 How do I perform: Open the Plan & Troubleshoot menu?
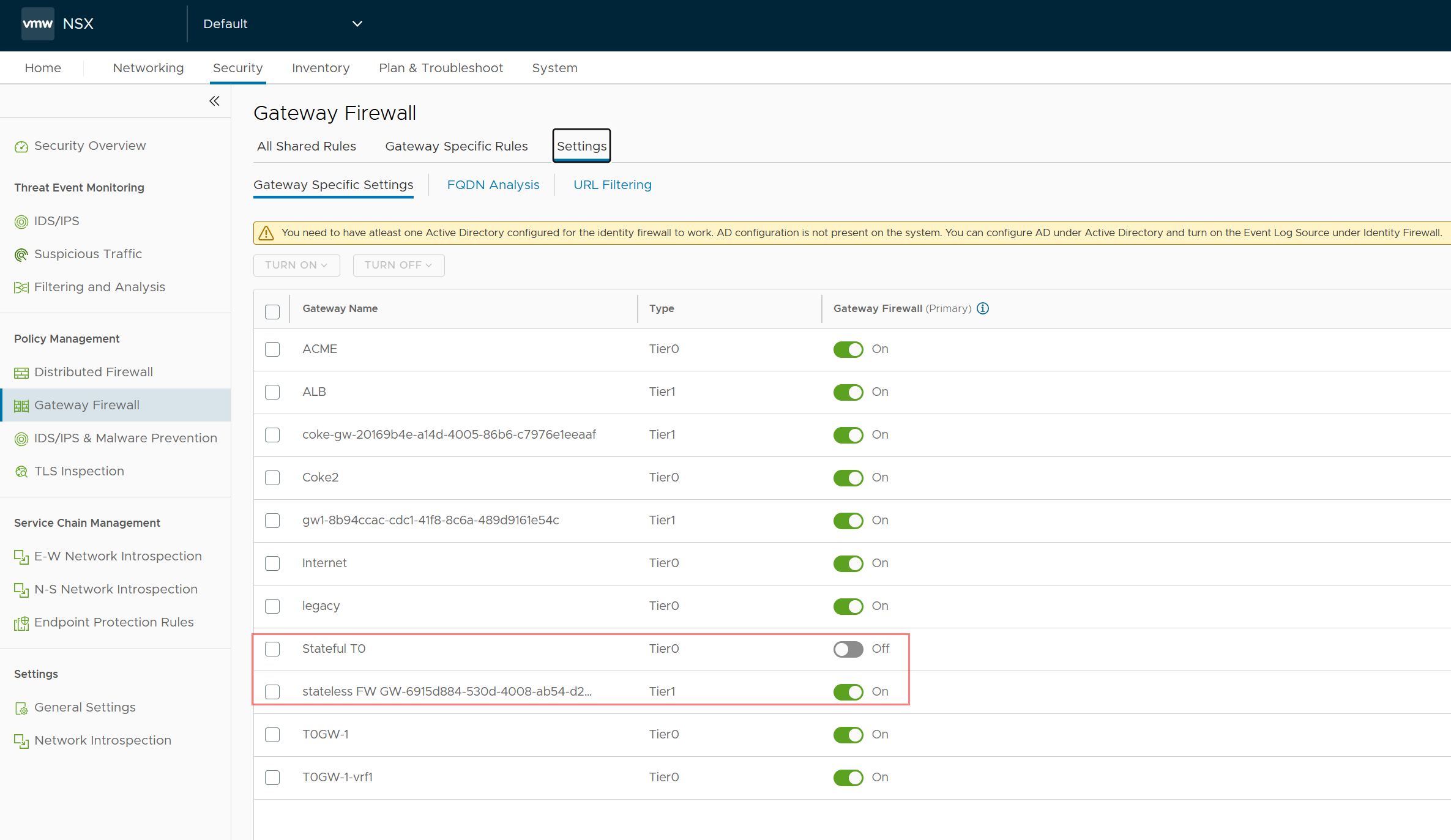click(x=441, y=67)
